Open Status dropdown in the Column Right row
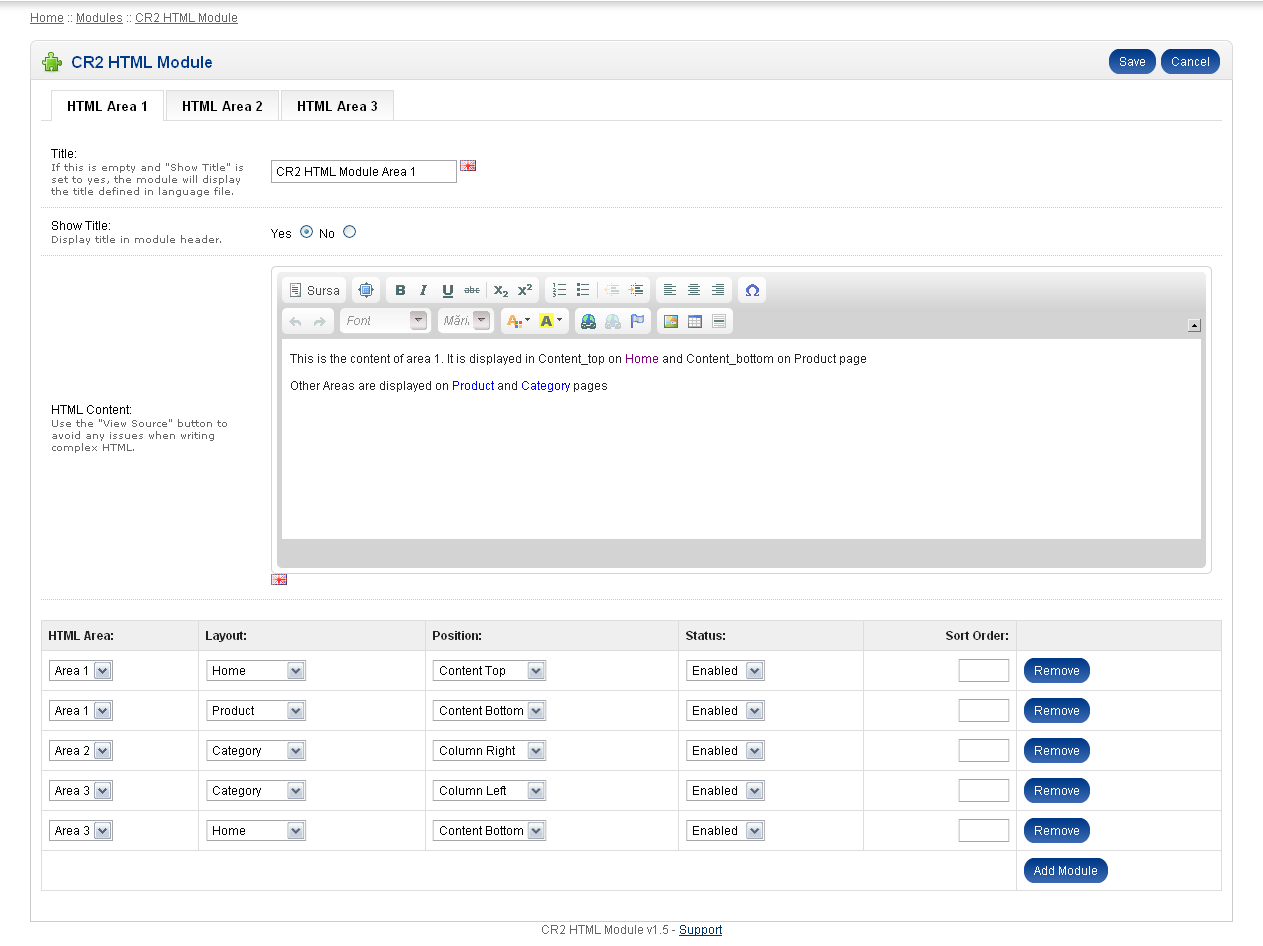This screenshot has height=946, width=1263. 725,751
